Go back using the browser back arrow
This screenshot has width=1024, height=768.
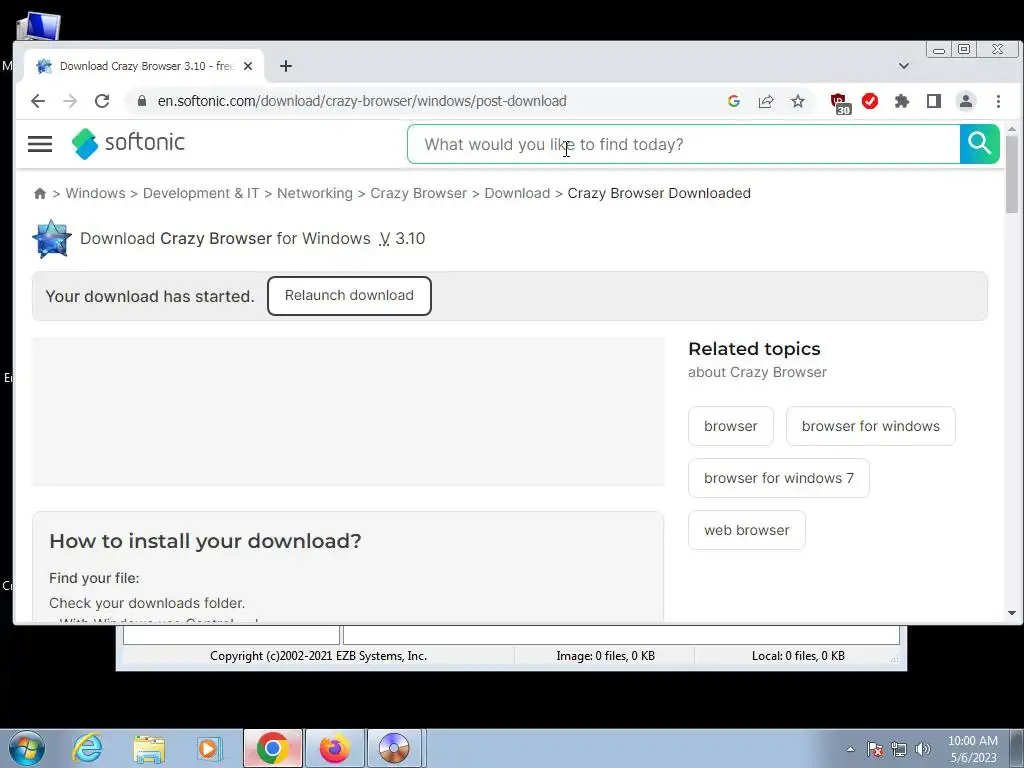tap(38, 101)
